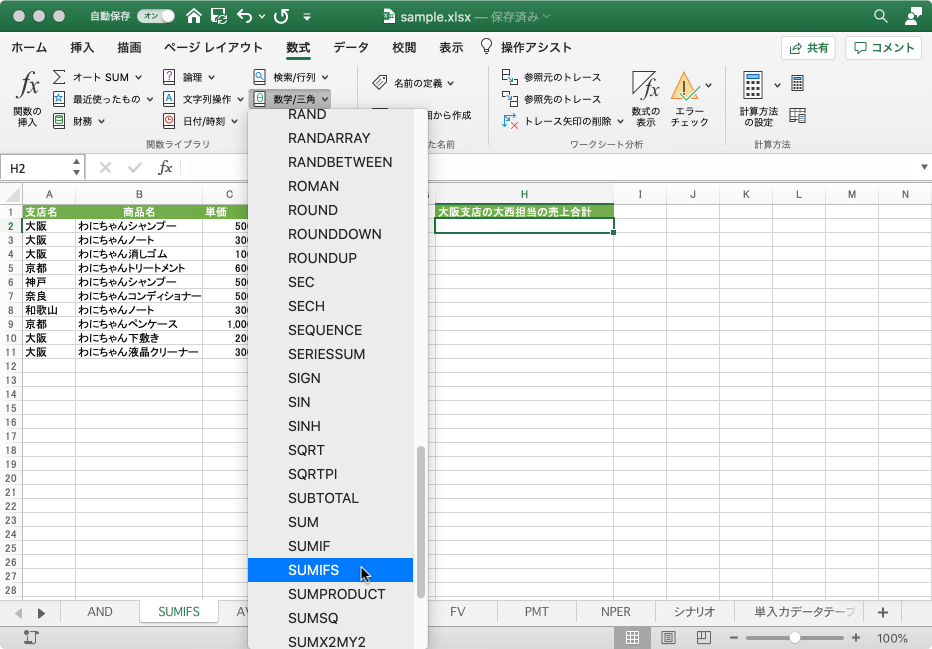Select the column H header

tap(524, 194)
